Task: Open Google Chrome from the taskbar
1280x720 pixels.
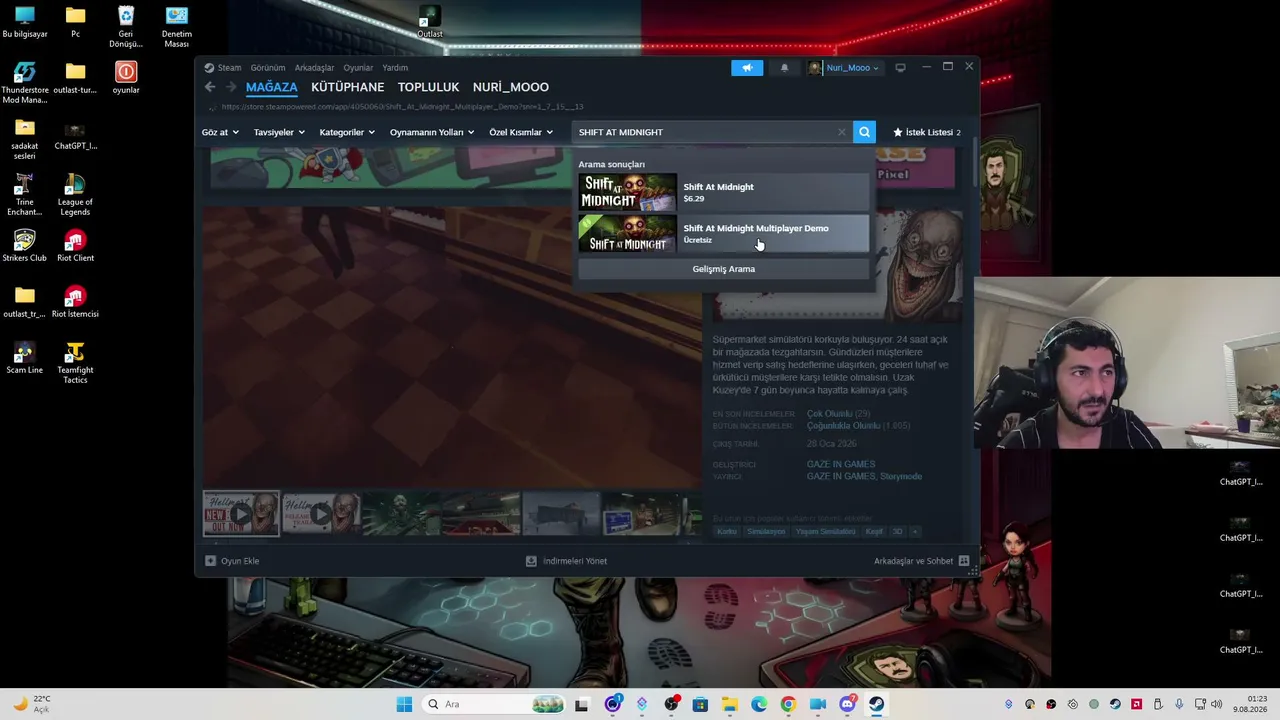Action: point(788,704)
